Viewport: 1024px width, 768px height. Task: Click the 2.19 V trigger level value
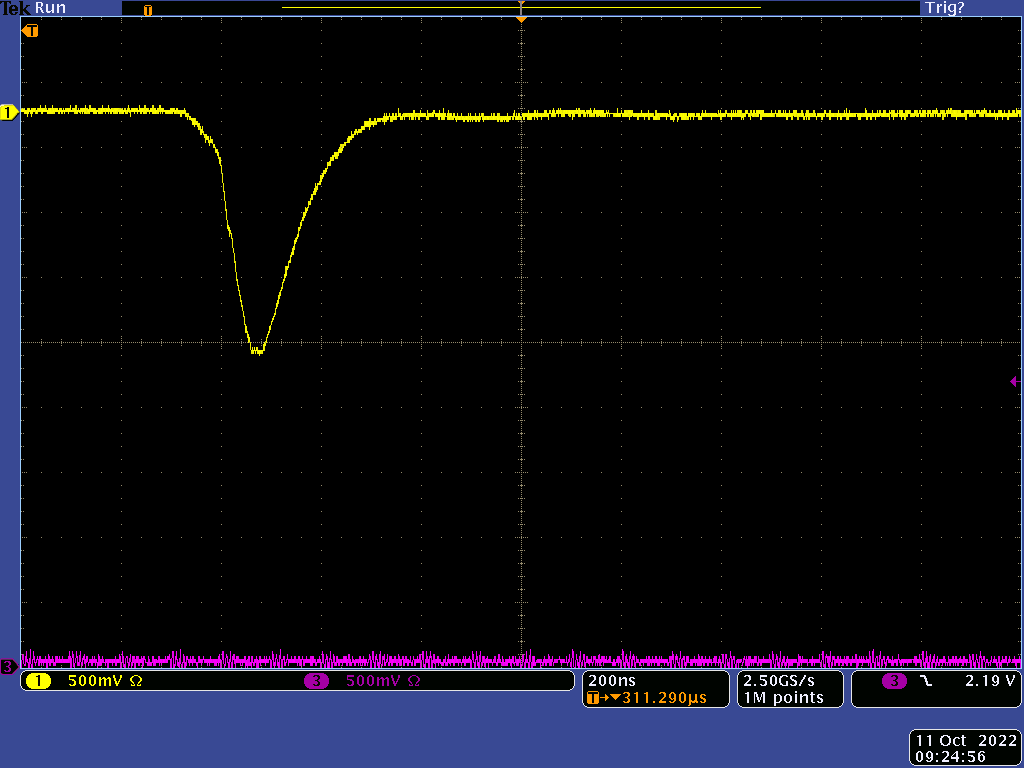point(990,681)
